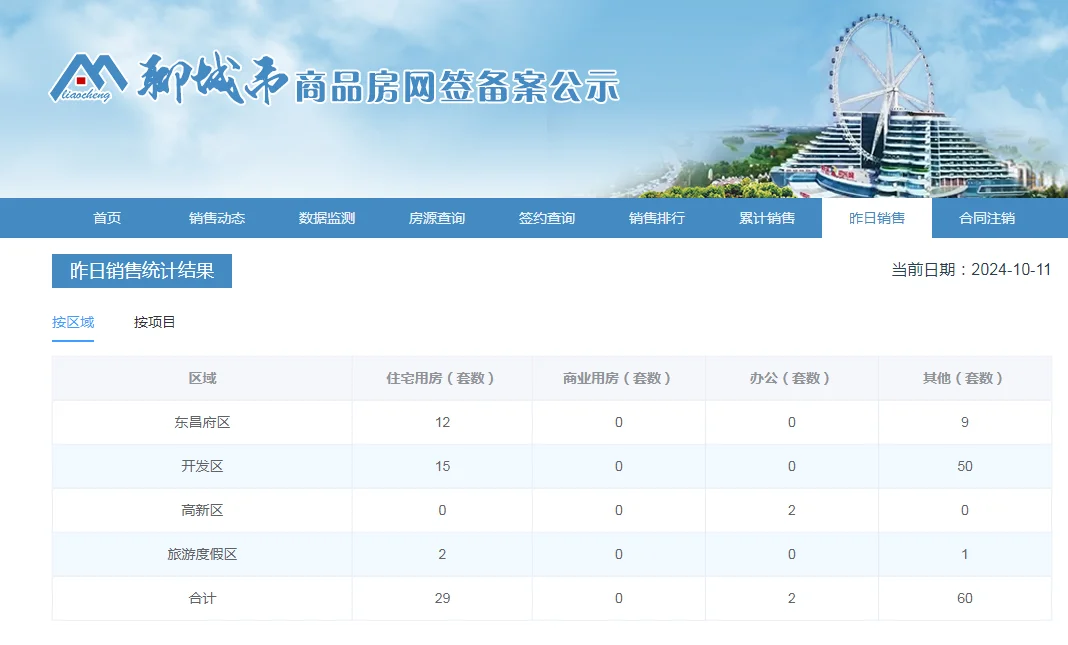This screenshot has height=645, width=1068.
Task: Open the 首页 navigation item
Action: point(107,218)
